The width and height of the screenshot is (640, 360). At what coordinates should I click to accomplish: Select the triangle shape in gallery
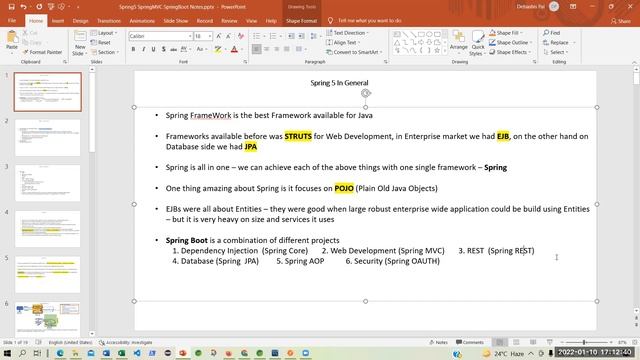point(397,42)
